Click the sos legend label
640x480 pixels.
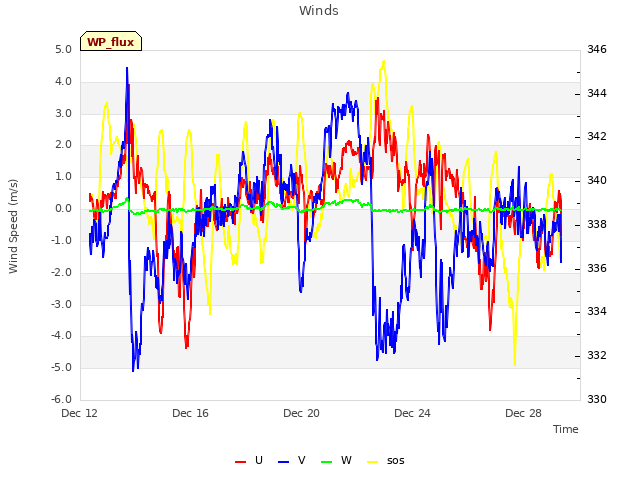coord(396,461)
